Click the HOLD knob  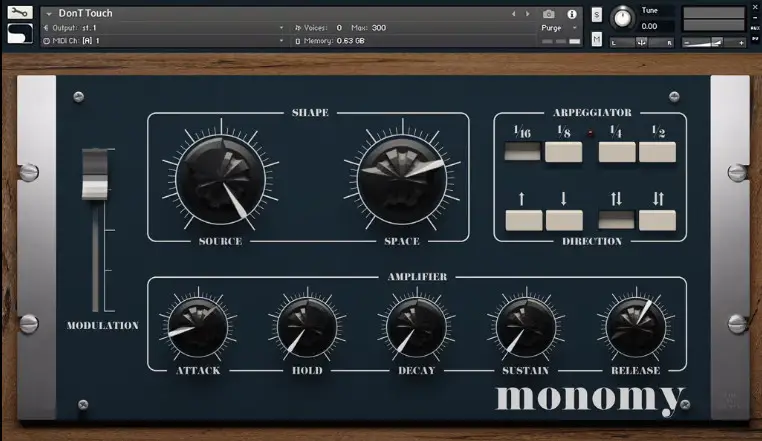pyautogui.click(x=307, y=327)
